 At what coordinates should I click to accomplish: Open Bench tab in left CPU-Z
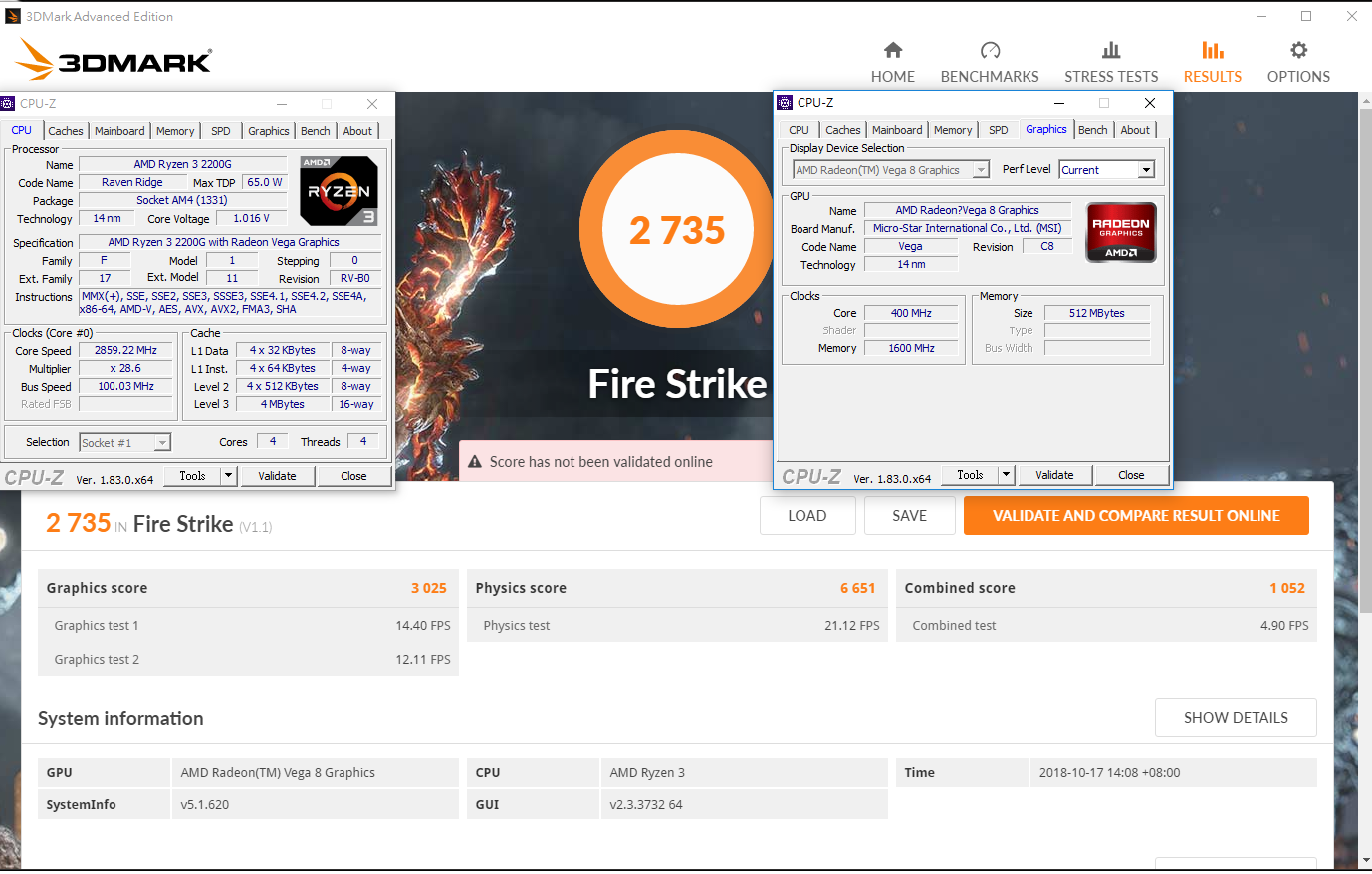point(316,131)
